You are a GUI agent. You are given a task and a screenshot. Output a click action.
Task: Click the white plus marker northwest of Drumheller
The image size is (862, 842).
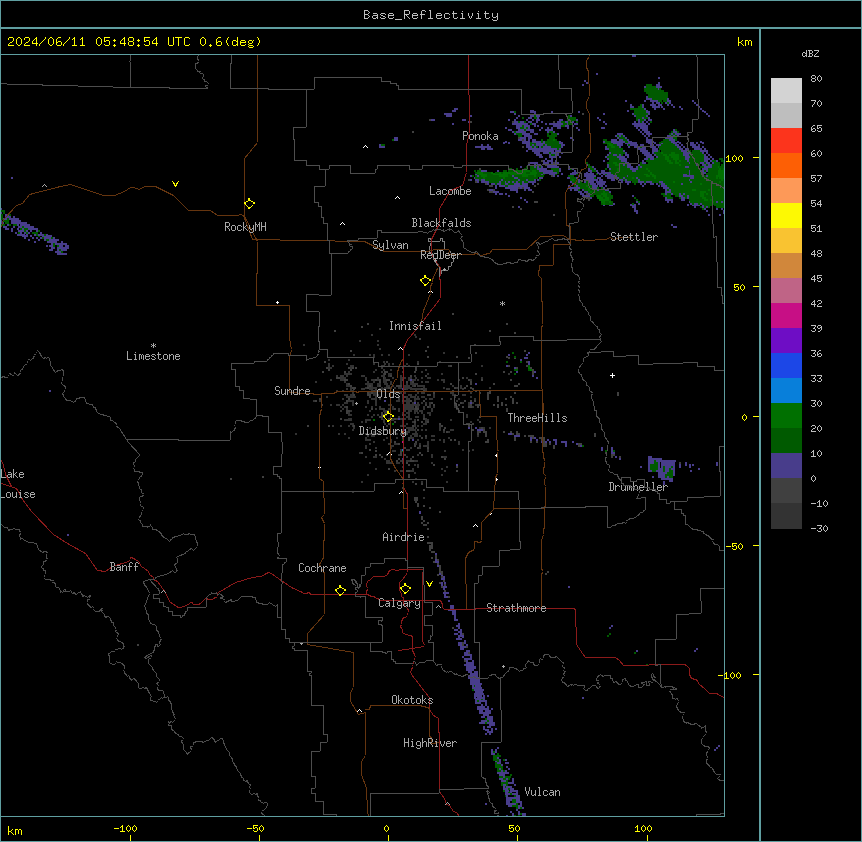pos(612,375)
